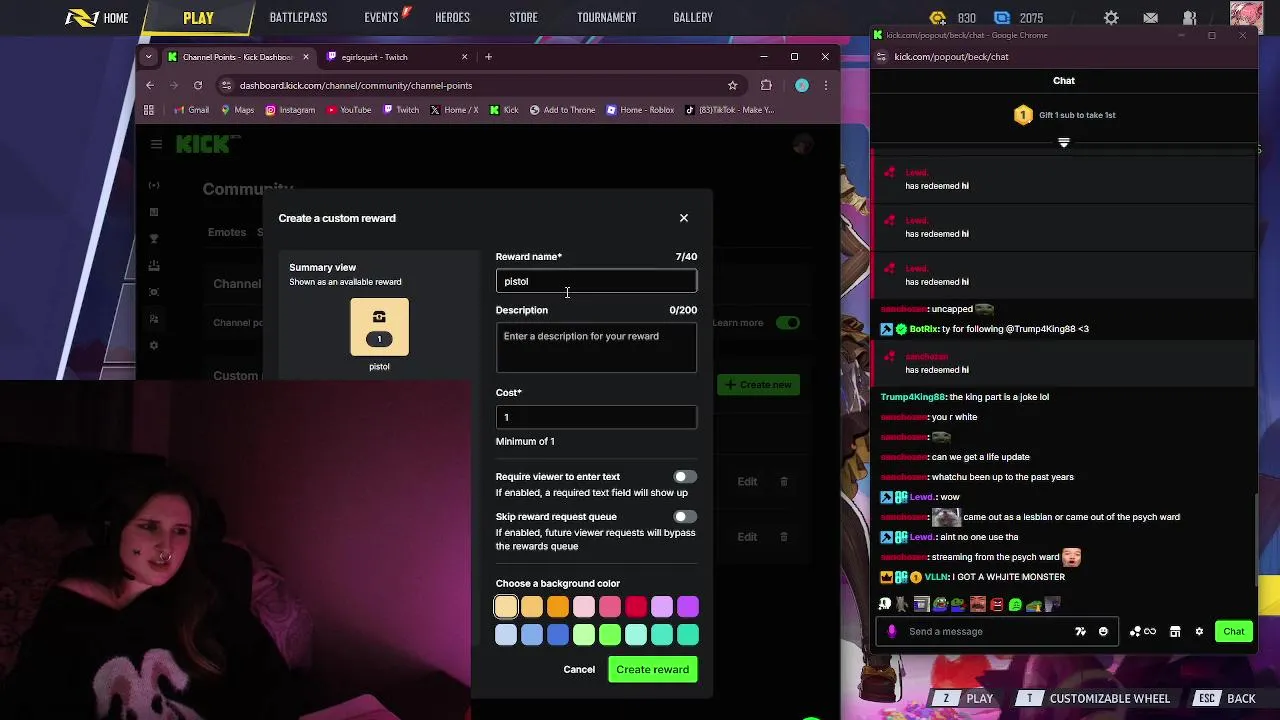Select the bright green background color swatch
The image size is (1280, 720).
click(x=610, y=635)
